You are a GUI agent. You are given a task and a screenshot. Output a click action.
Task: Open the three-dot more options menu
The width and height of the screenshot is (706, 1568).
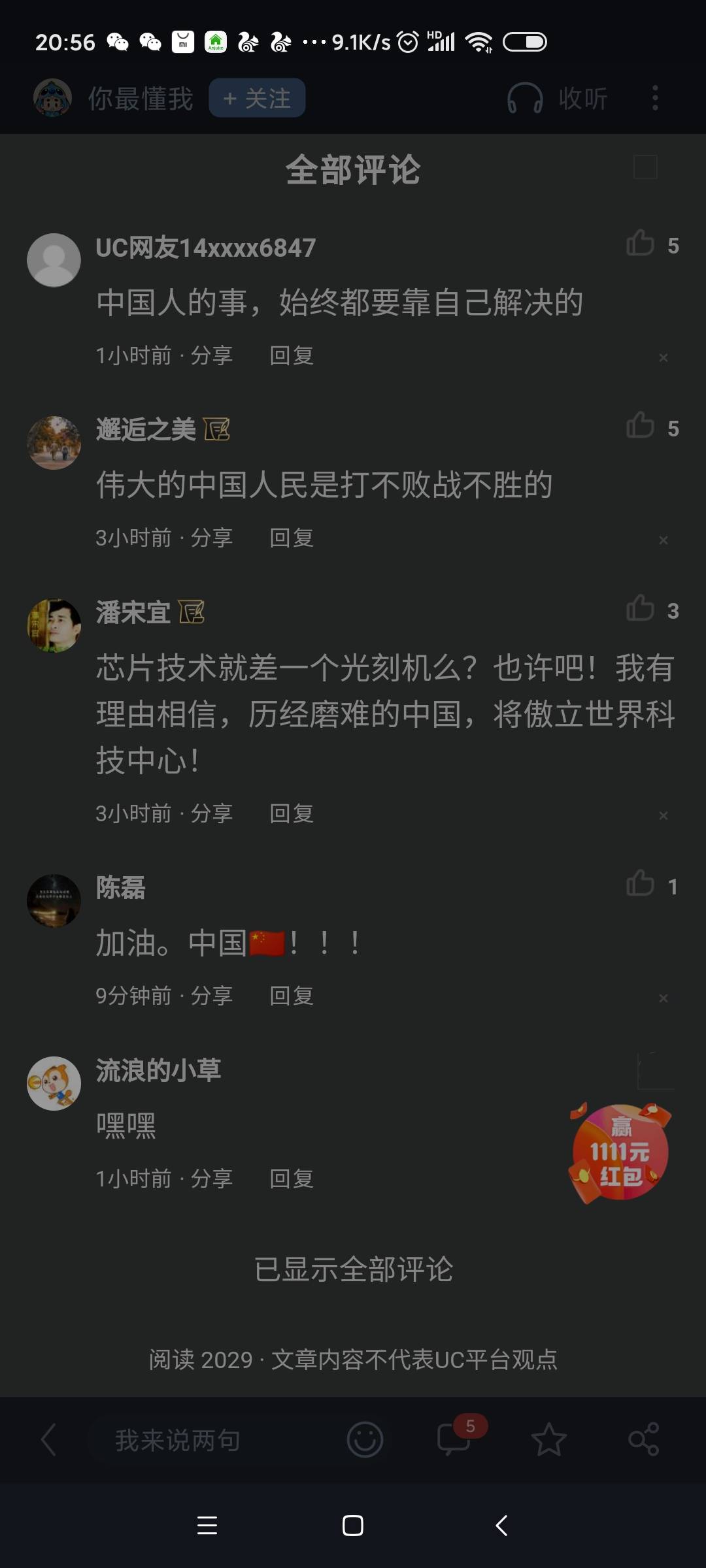(x=655, y=98)
